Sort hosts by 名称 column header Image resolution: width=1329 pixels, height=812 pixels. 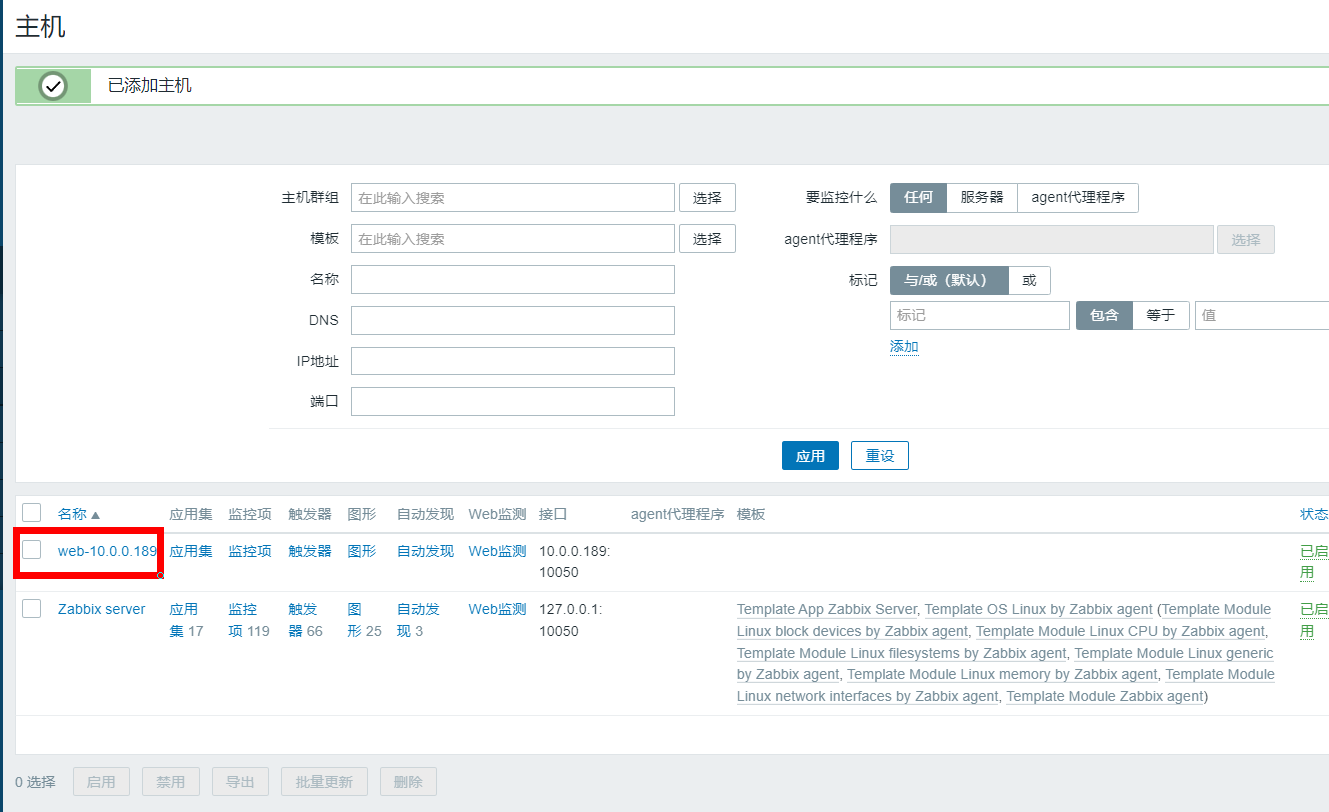pos(79,514)
